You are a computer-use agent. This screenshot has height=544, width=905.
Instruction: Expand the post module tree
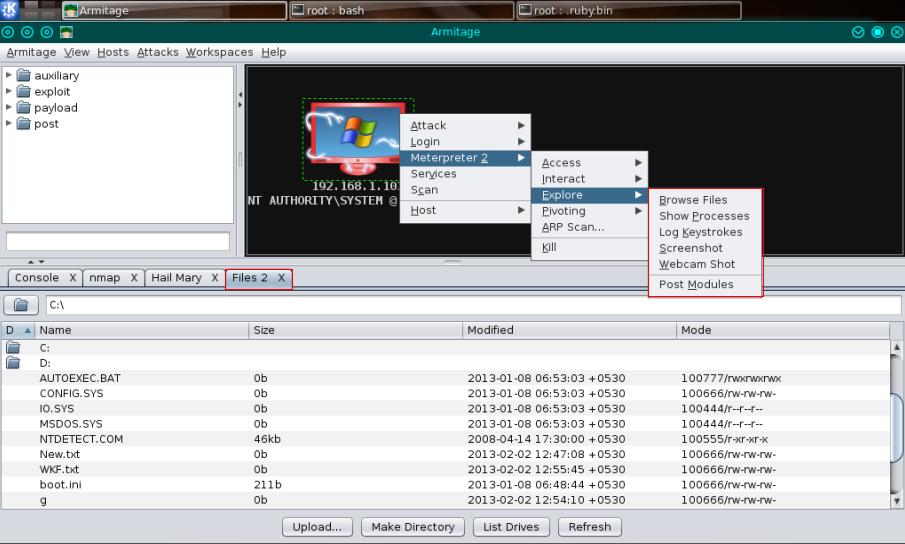[9, 123]
